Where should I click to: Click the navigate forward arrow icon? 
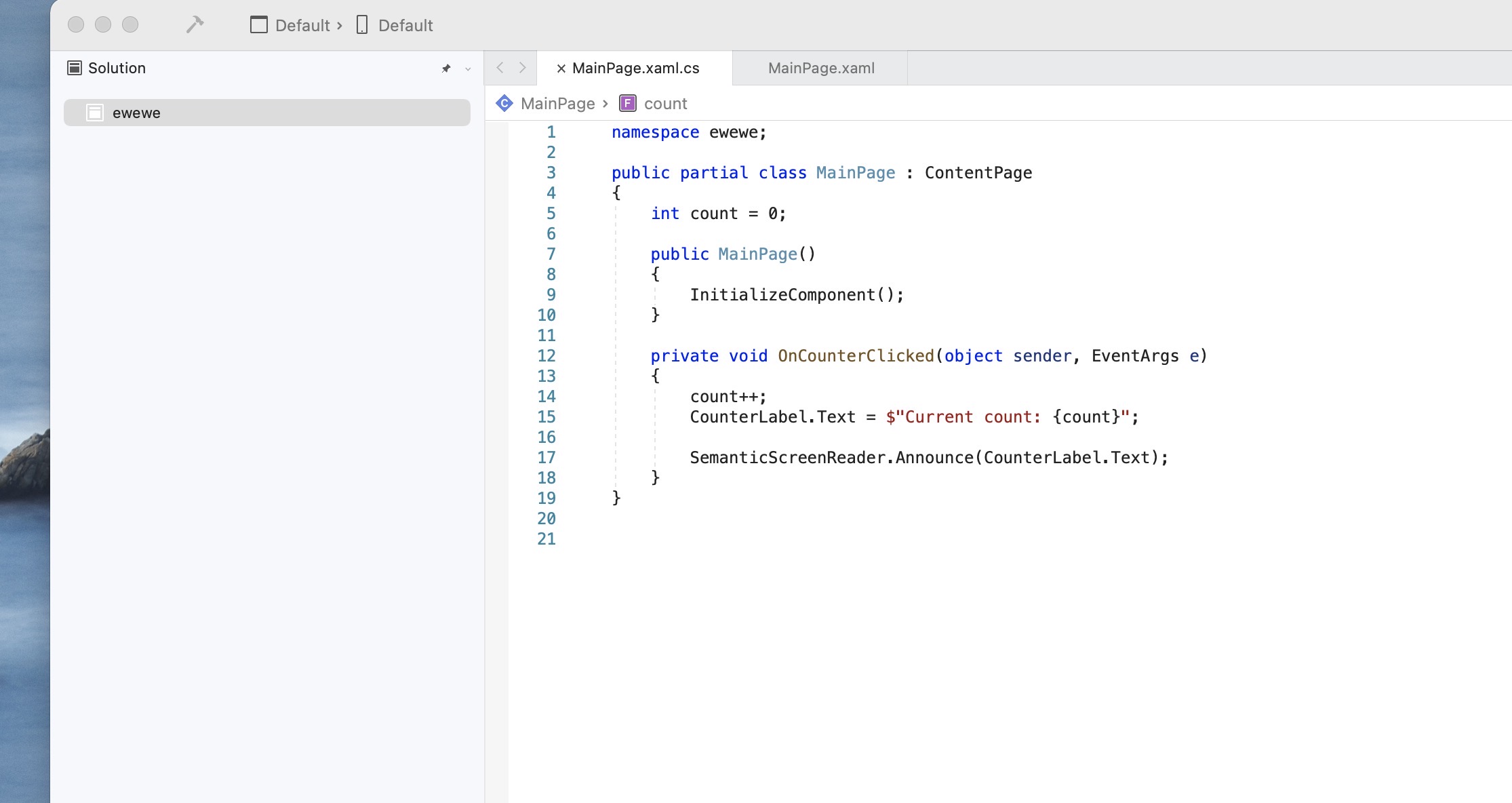[521, 67]
